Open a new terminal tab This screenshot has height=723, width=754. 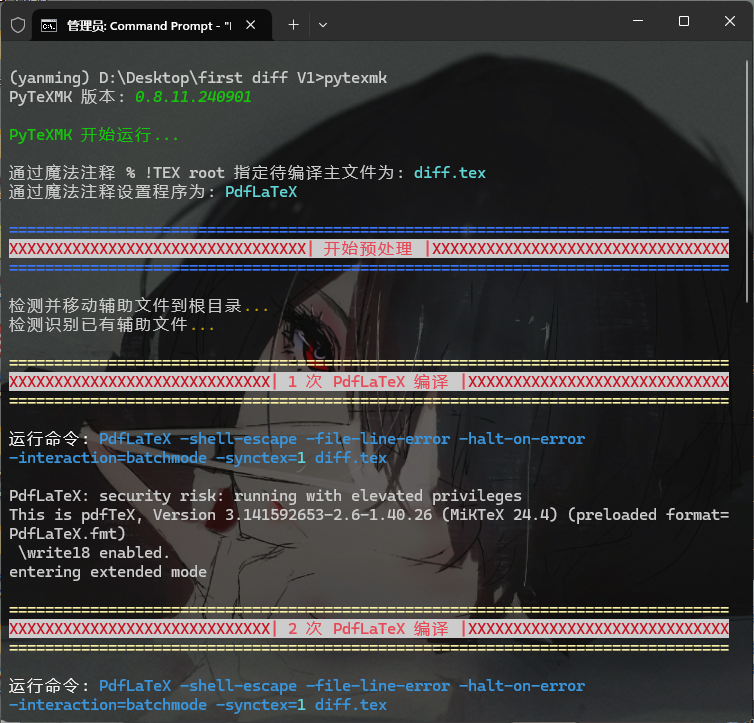click(x=293, y=25)
